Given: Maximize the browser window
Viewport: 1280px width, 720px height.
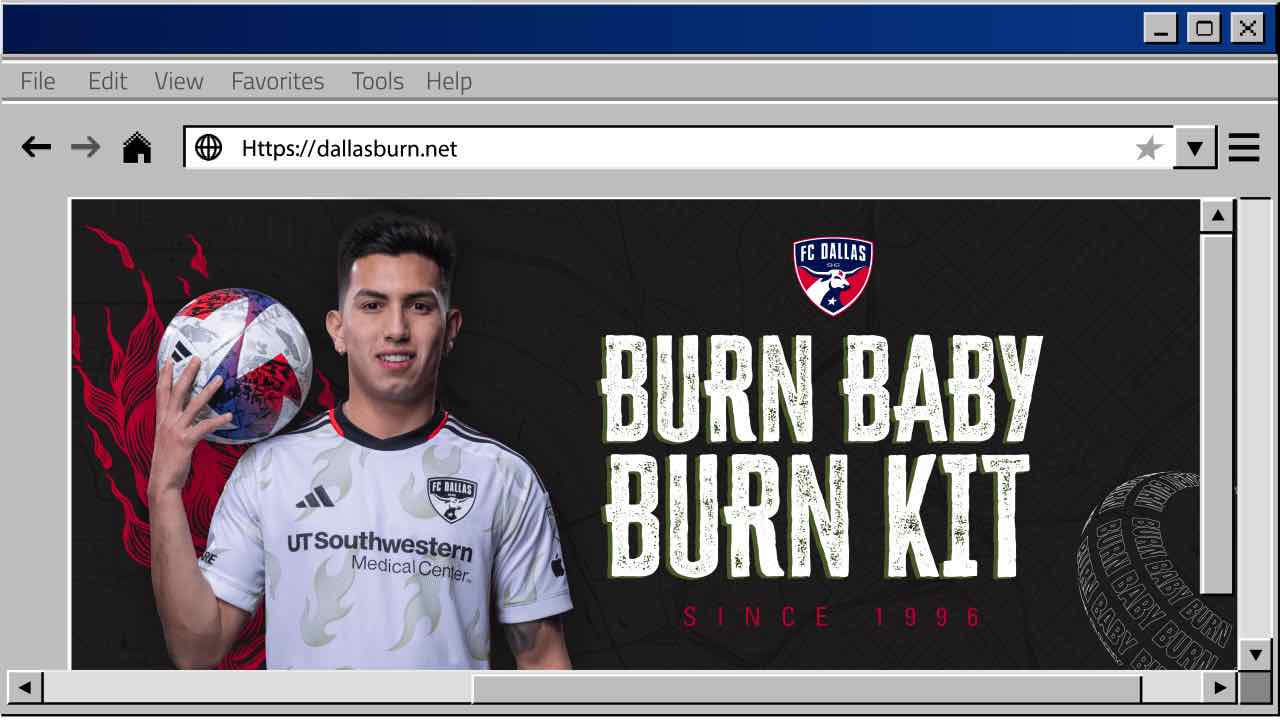Looking at the screenshot, I should [1204, 28].
